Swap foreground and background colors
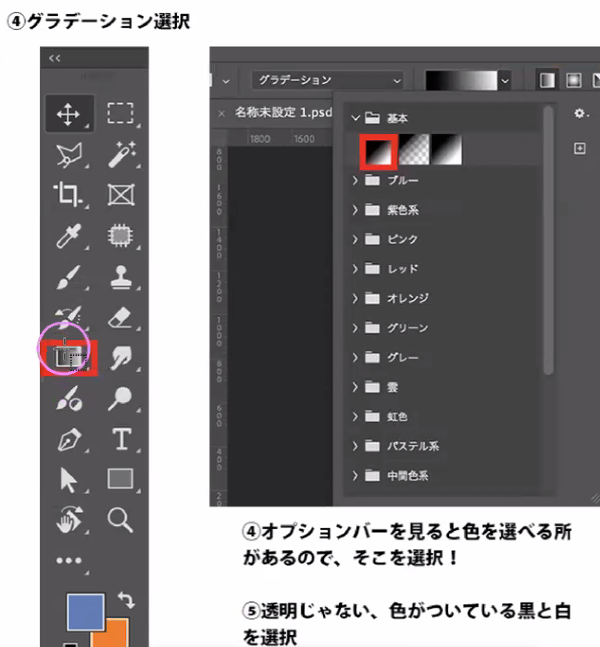Viewport: 600px width, 647px height. (127, 601)
